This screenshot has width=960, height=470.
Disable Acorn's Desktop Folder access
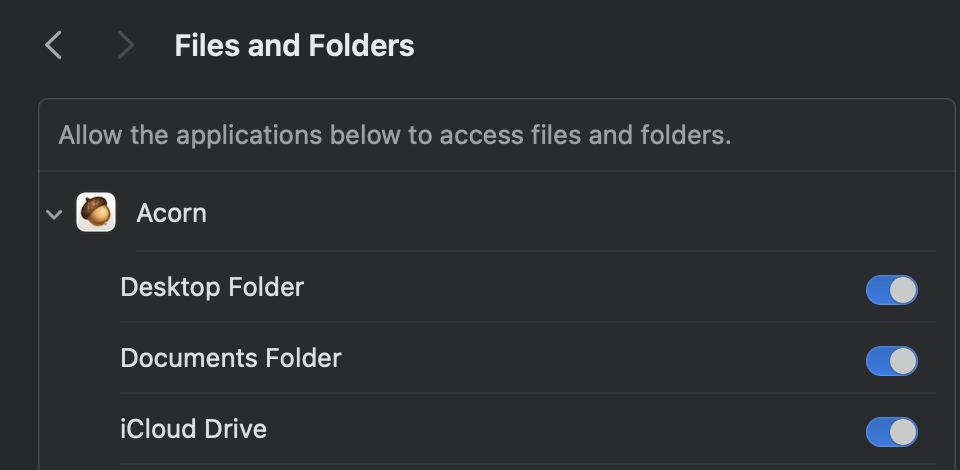click(x=891, y=290)
